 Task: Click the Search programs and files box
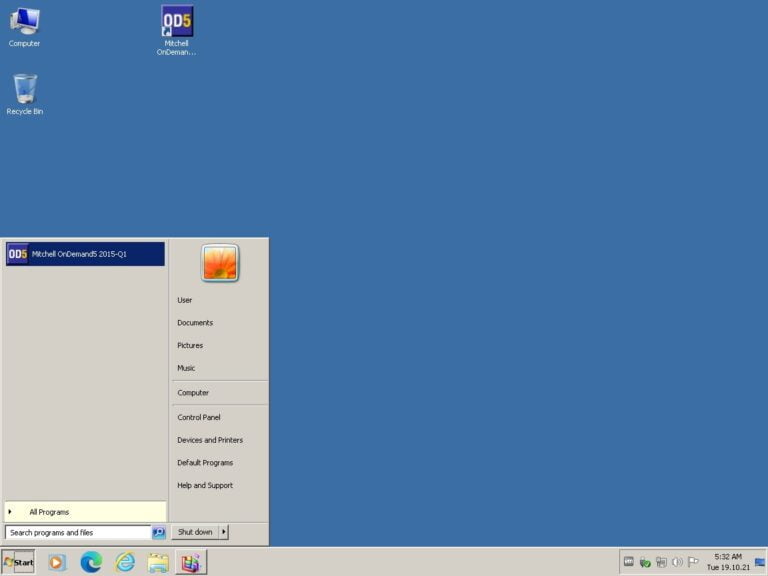[78, 533]
